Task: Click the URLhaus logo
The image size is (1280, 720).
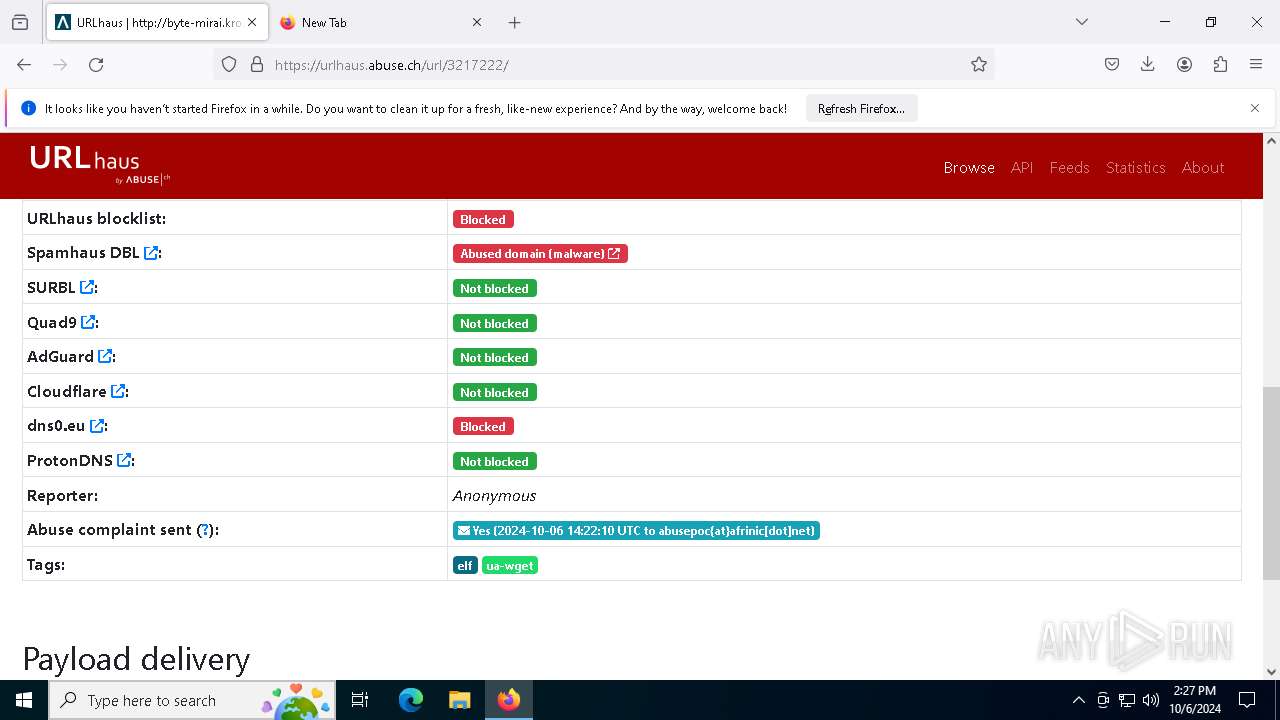Action: [x=99, y=165]
